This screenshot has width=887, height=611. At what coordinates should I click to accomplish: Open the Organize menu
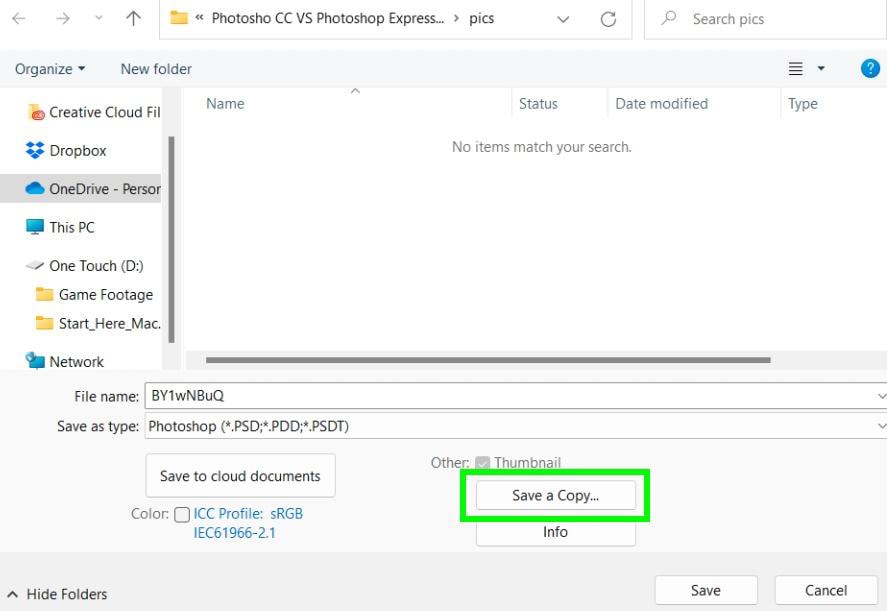click(50, 69)
